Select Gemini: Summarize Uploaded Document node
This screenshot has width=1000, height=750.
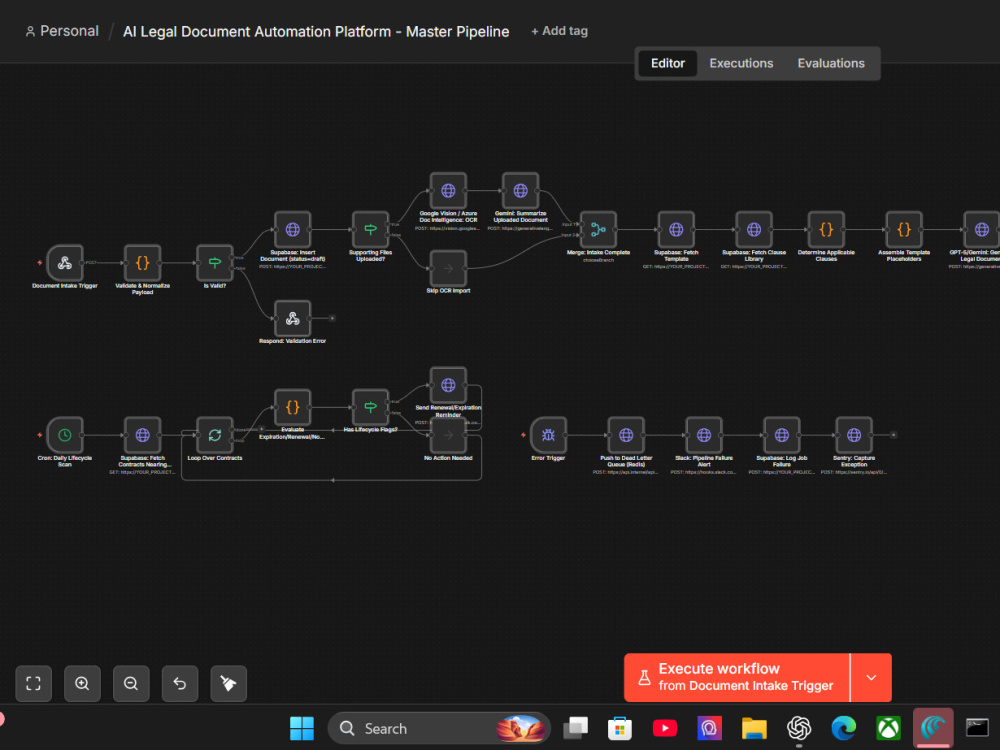point(520,191)
